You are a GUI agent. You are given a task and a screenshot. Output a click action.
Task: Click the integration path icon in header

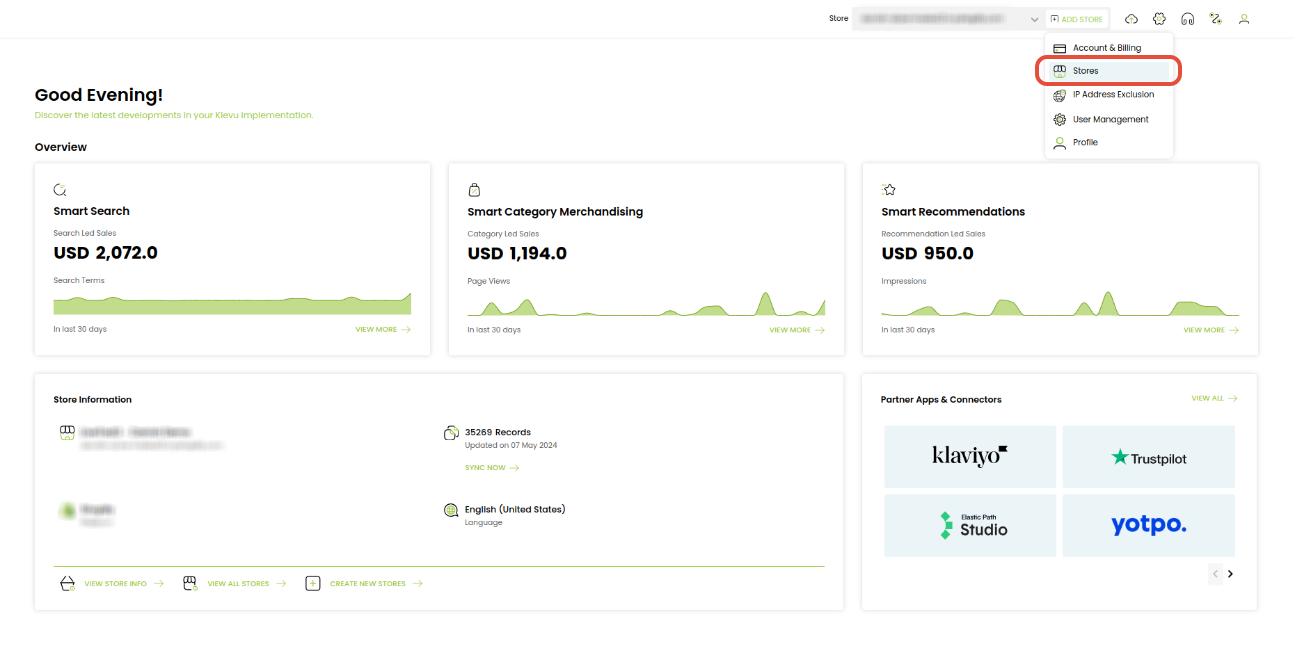pos(1215,19)
